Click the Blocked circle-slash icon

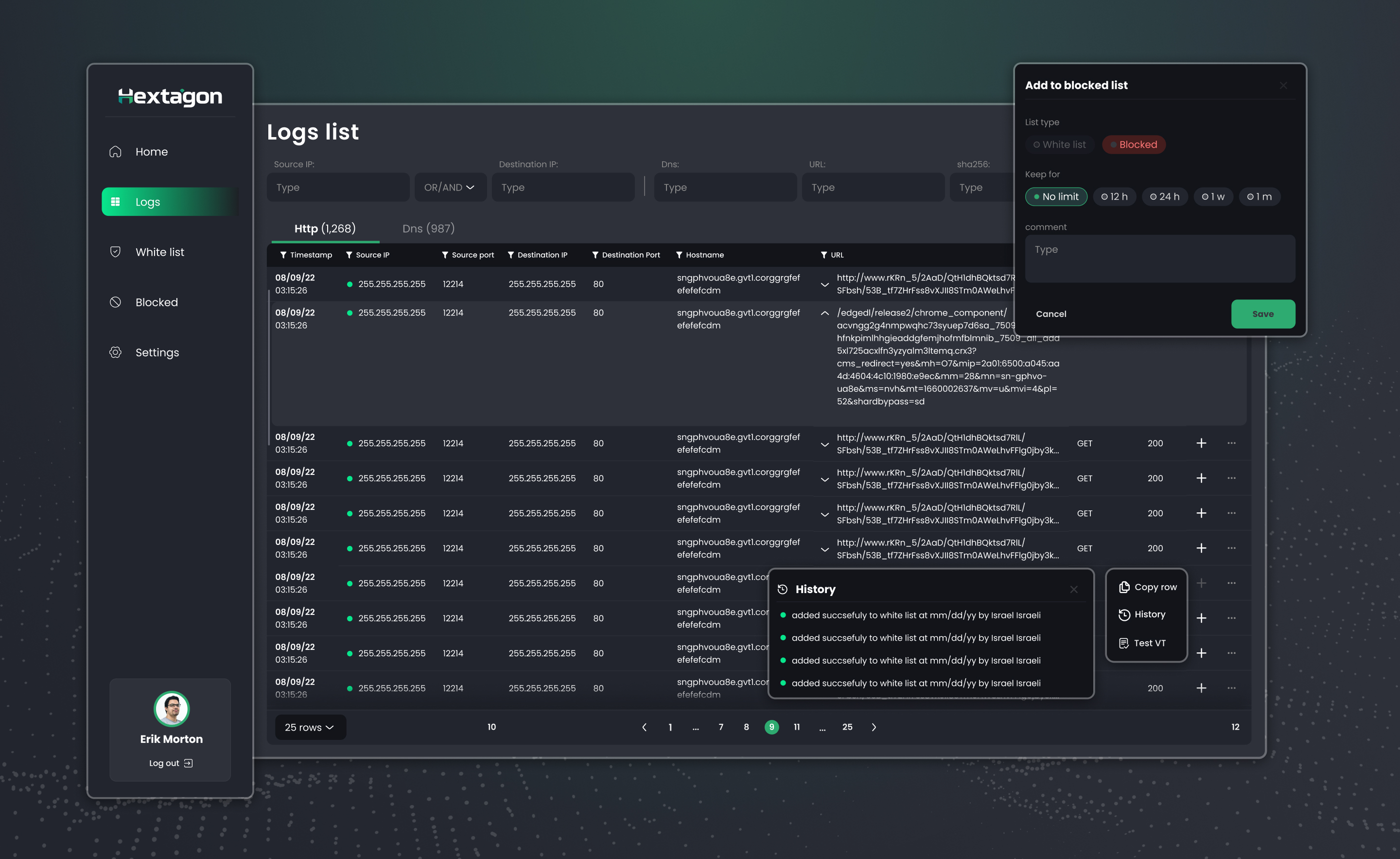click(115, 302)
